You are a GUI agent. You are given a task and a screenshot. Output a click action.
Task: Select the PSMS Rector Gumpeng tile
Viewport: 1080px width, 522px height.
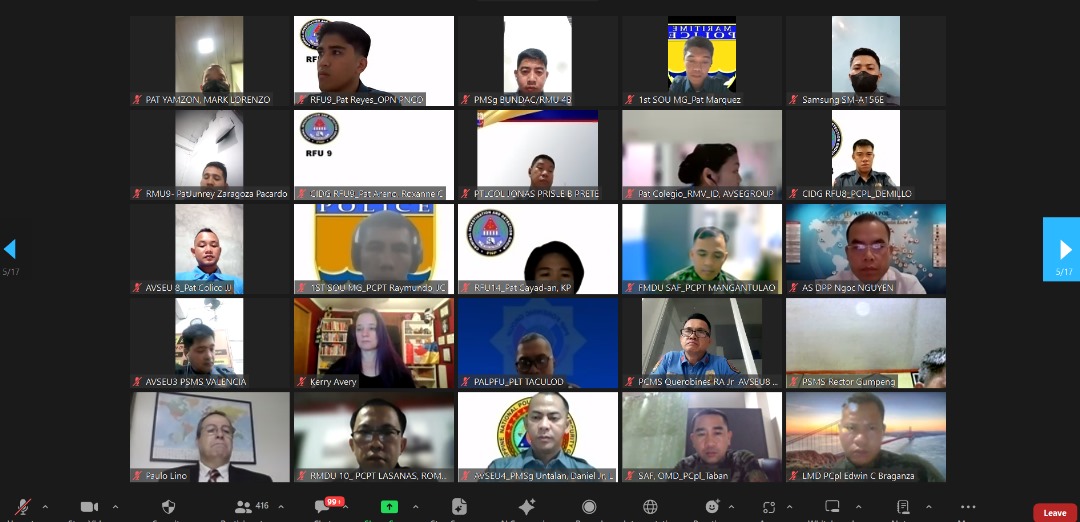[x=866, y=343]
